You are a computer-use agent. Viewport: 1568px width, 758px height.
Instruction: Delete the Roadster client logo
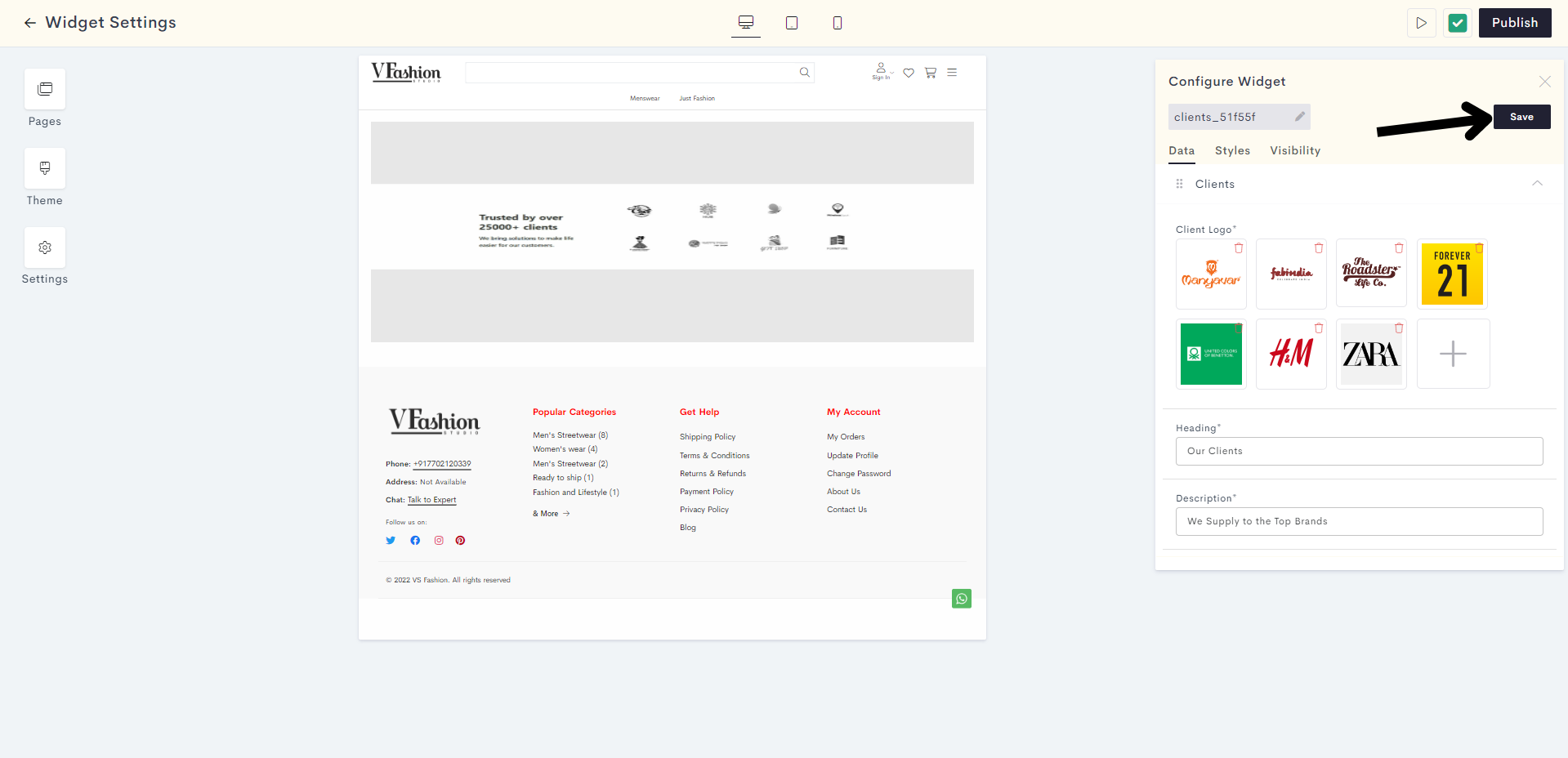pos(1399,247)
